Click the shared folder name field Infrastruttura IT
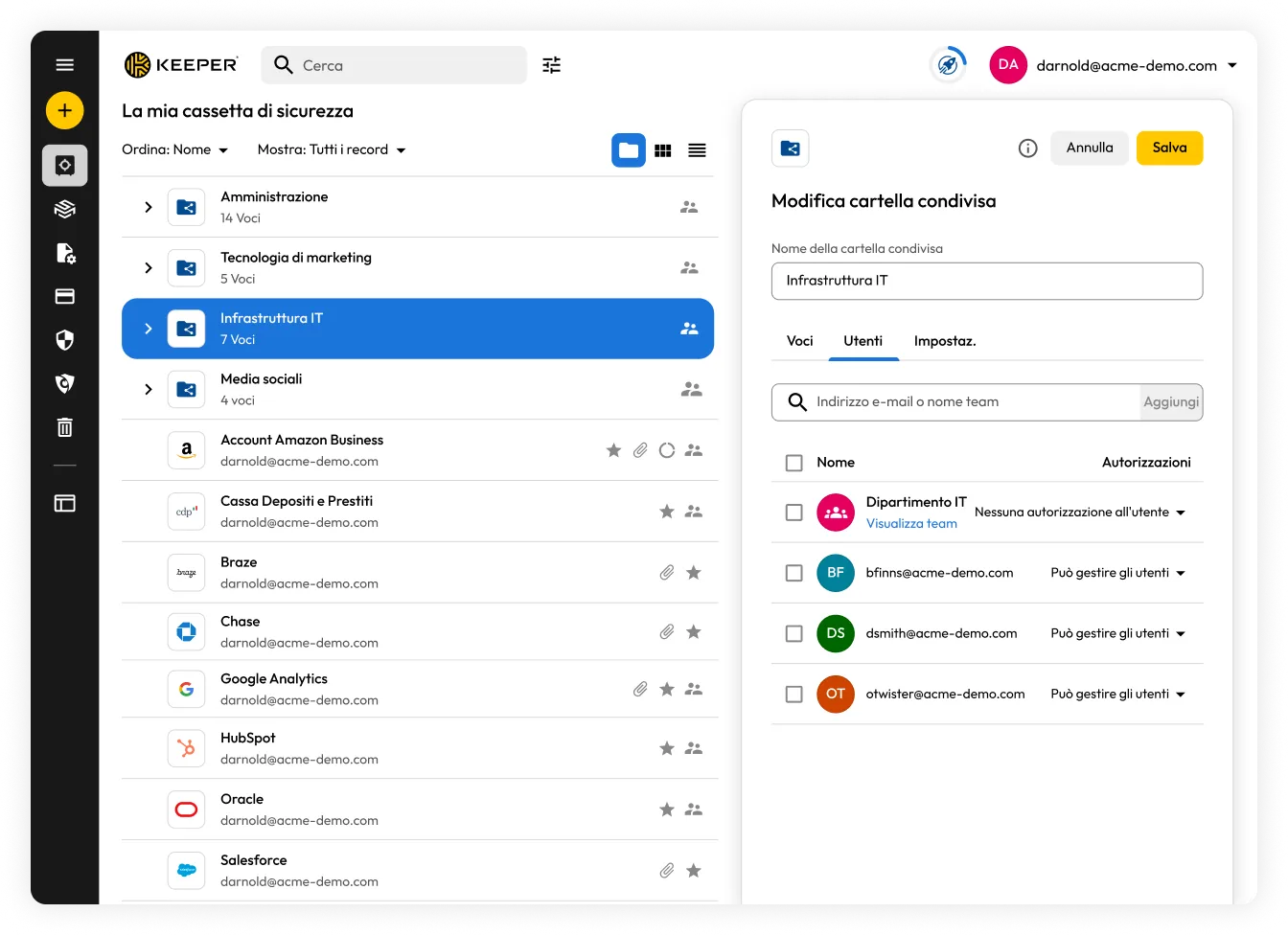Image resolution: width=1288 pixels, height=935 pixels. tap(987, 281)
